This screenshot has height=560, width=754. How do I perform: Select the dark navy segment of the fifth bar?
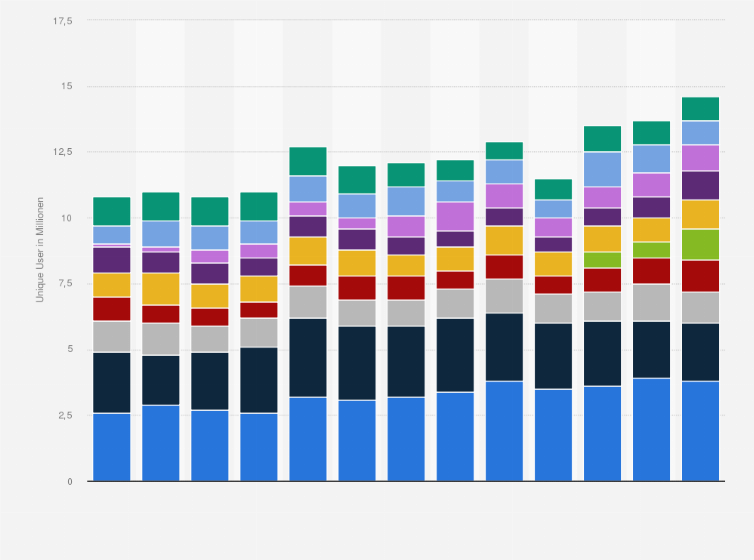tap(308, 358)
